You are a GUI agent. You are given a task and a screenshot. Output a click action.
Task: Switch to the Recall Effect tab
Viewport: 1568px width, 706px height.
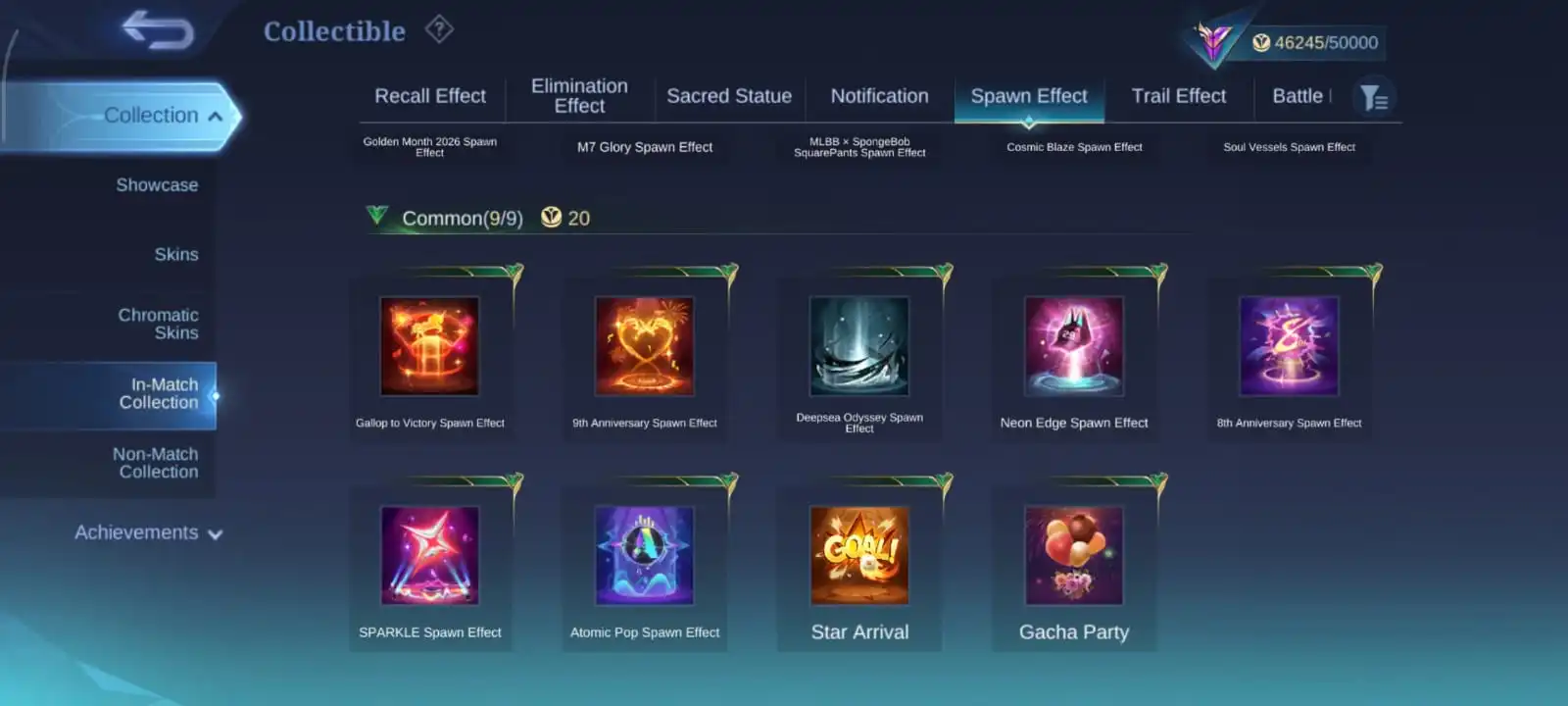point(430,96)
